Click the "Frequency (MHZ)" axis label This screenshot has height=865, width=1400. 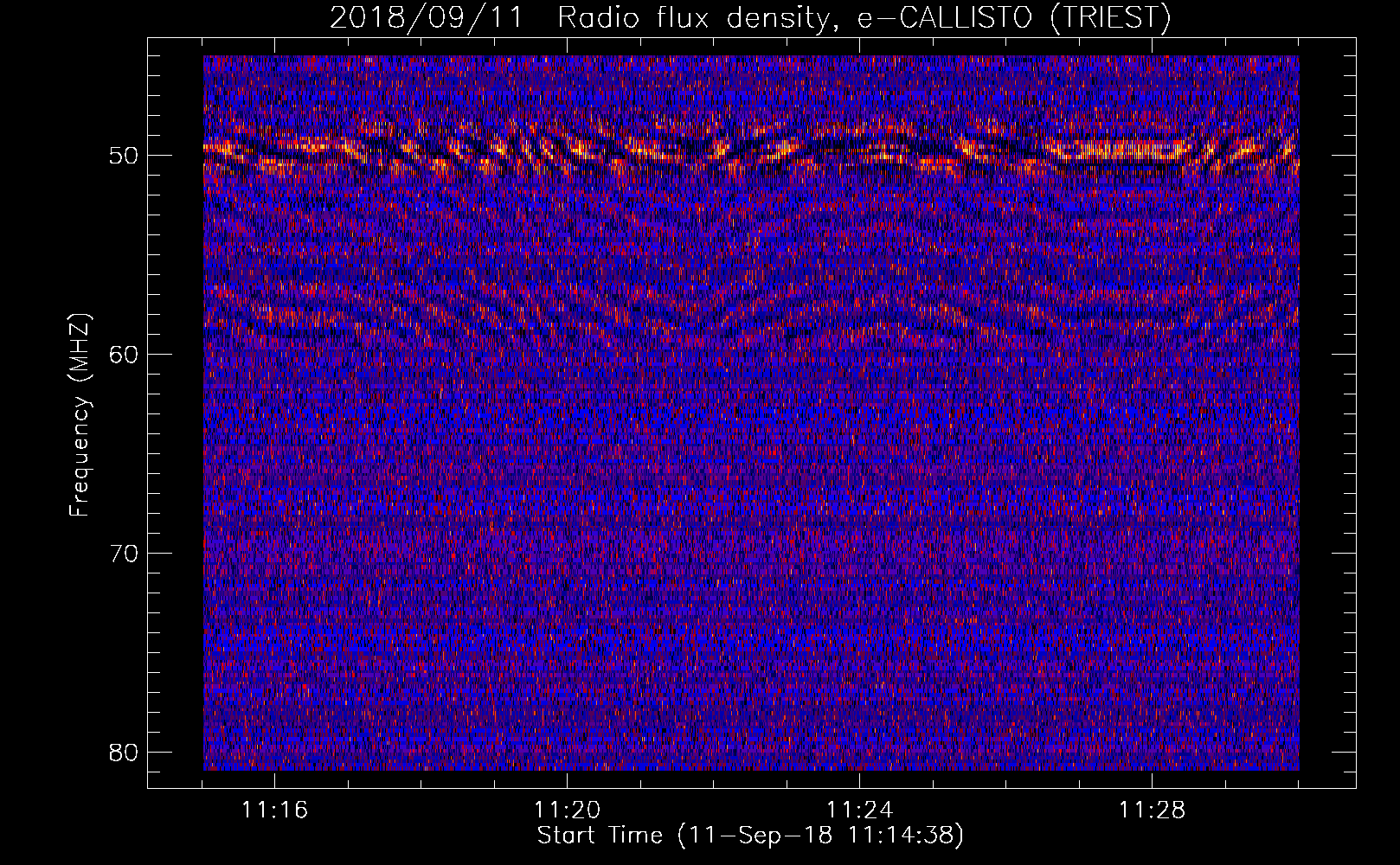(79, 415)
